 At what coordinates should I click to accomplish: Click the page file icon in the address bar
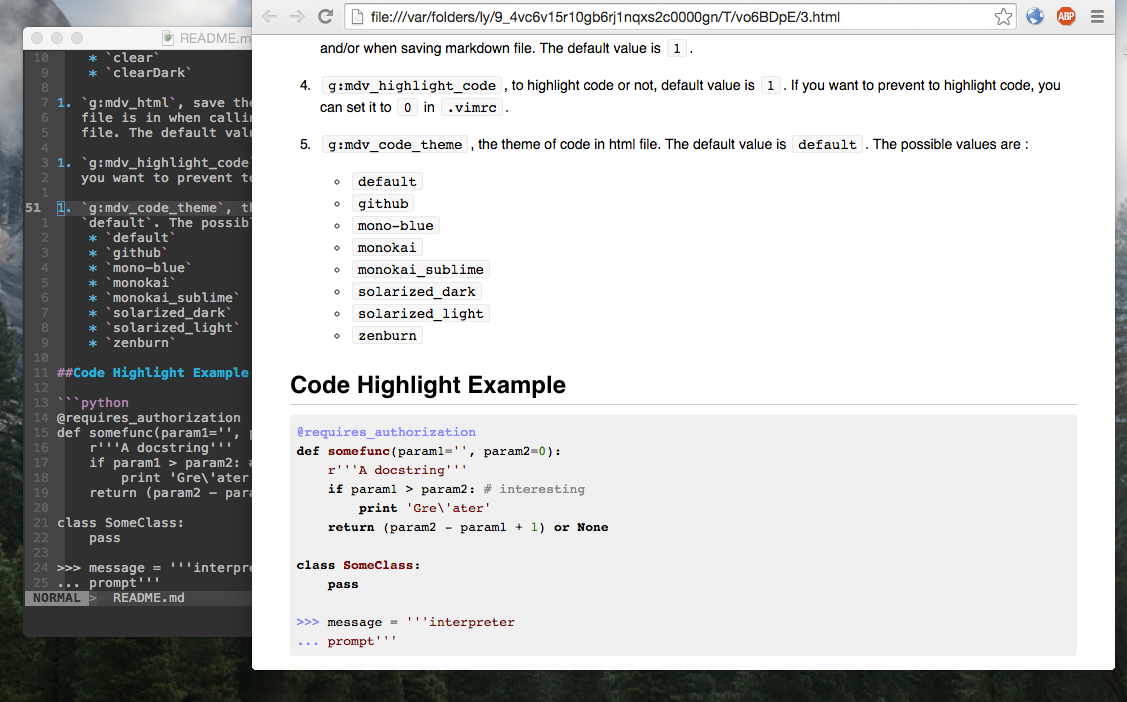[357, 17]
